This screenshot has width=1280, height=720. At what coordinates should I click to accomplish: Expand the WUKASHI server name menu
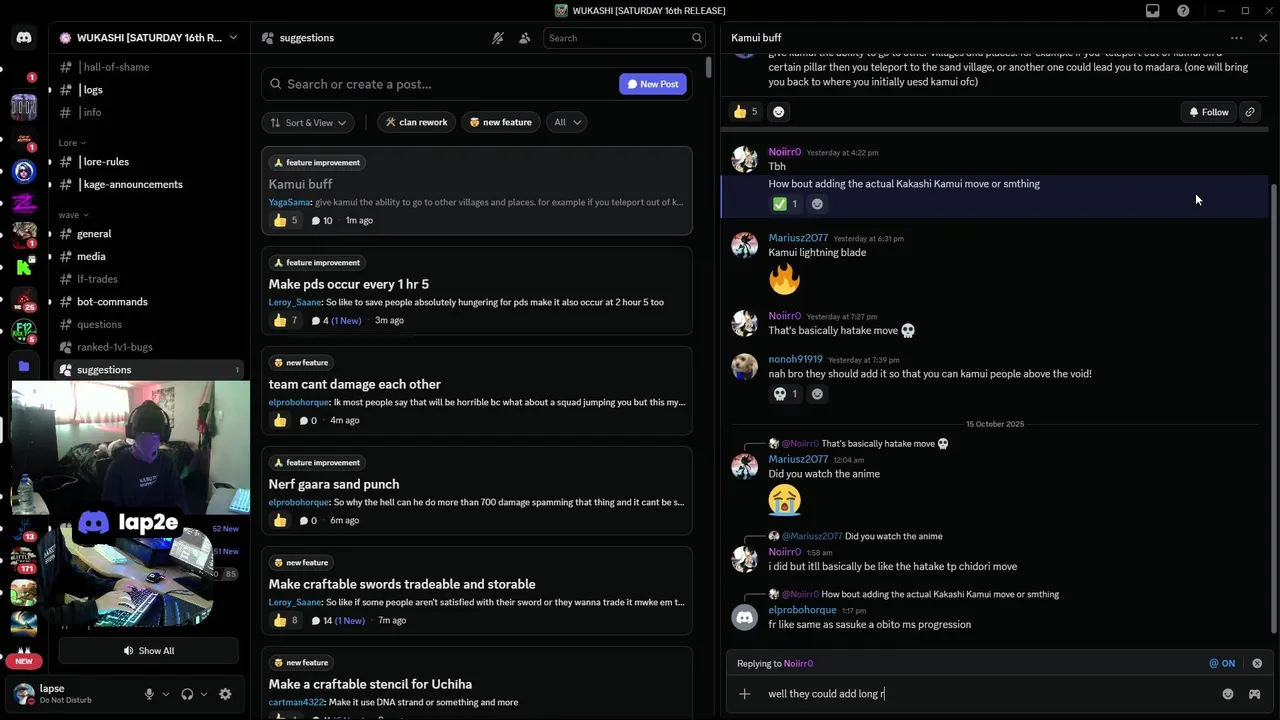point(149,38)
